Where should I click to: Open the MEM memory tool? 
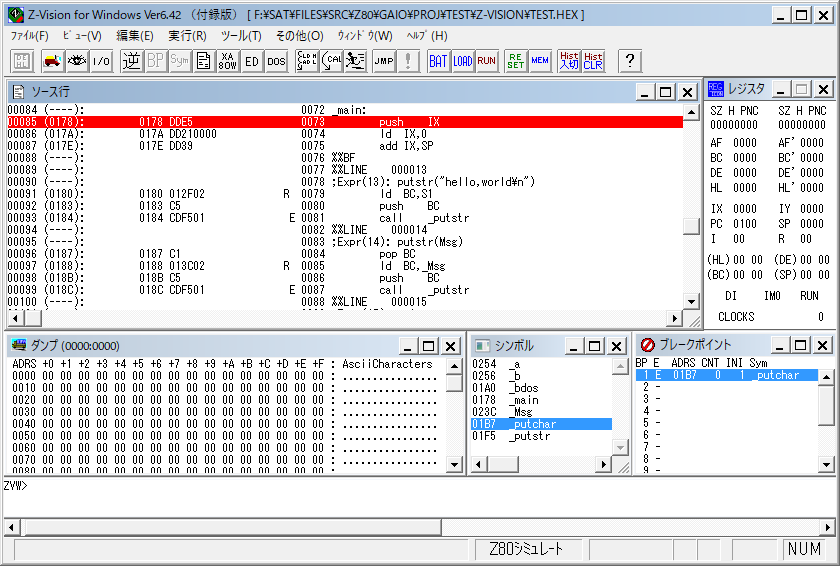[540, 61]
